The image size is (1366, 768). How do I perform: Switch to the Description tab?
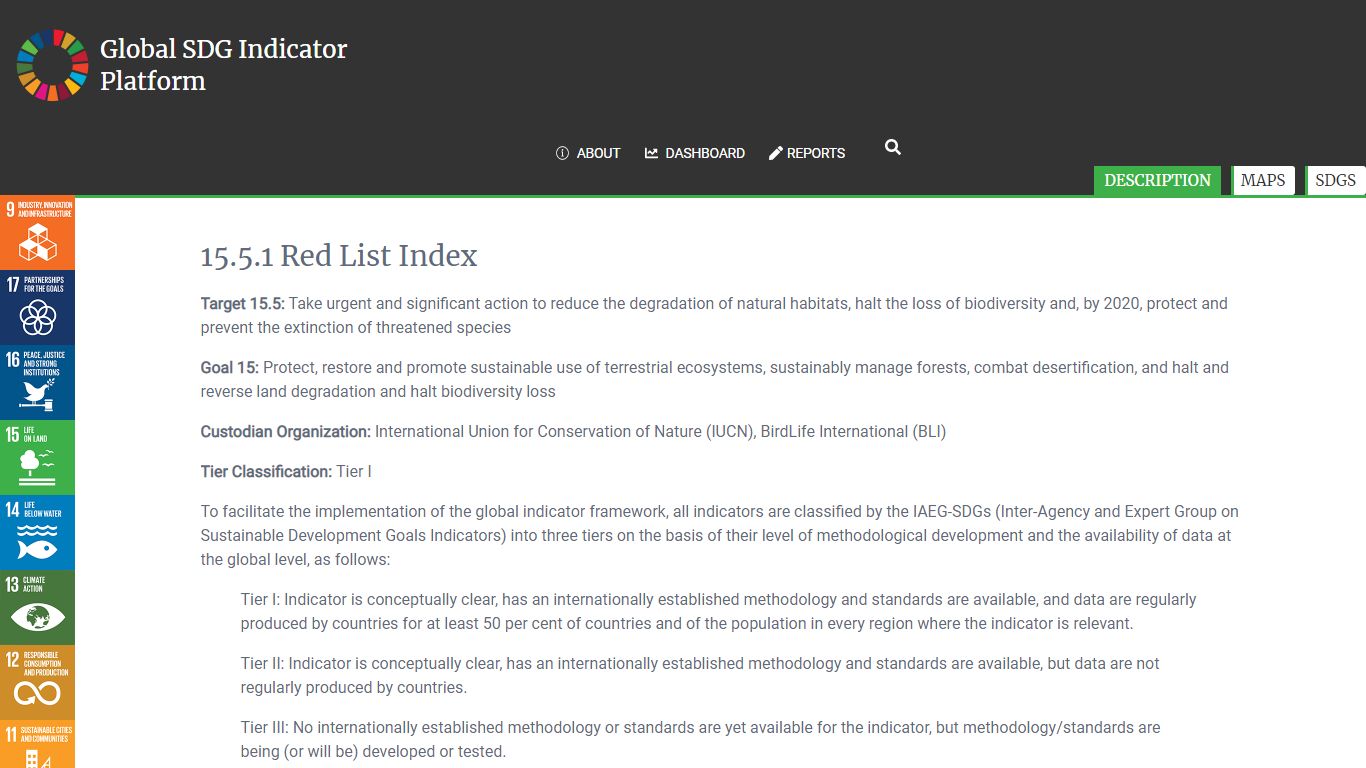(x=1157, y=180)
